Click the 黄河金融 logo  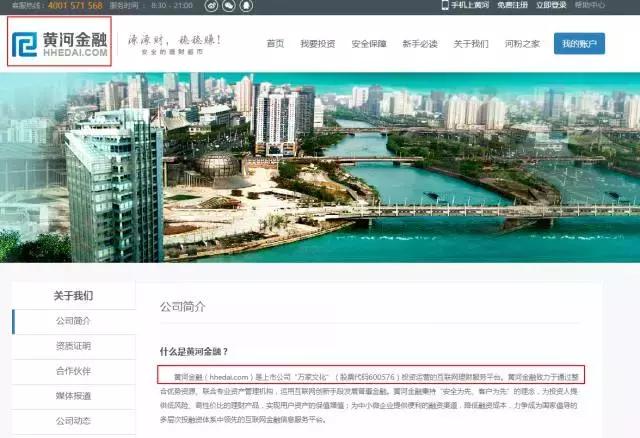point(60,43)
